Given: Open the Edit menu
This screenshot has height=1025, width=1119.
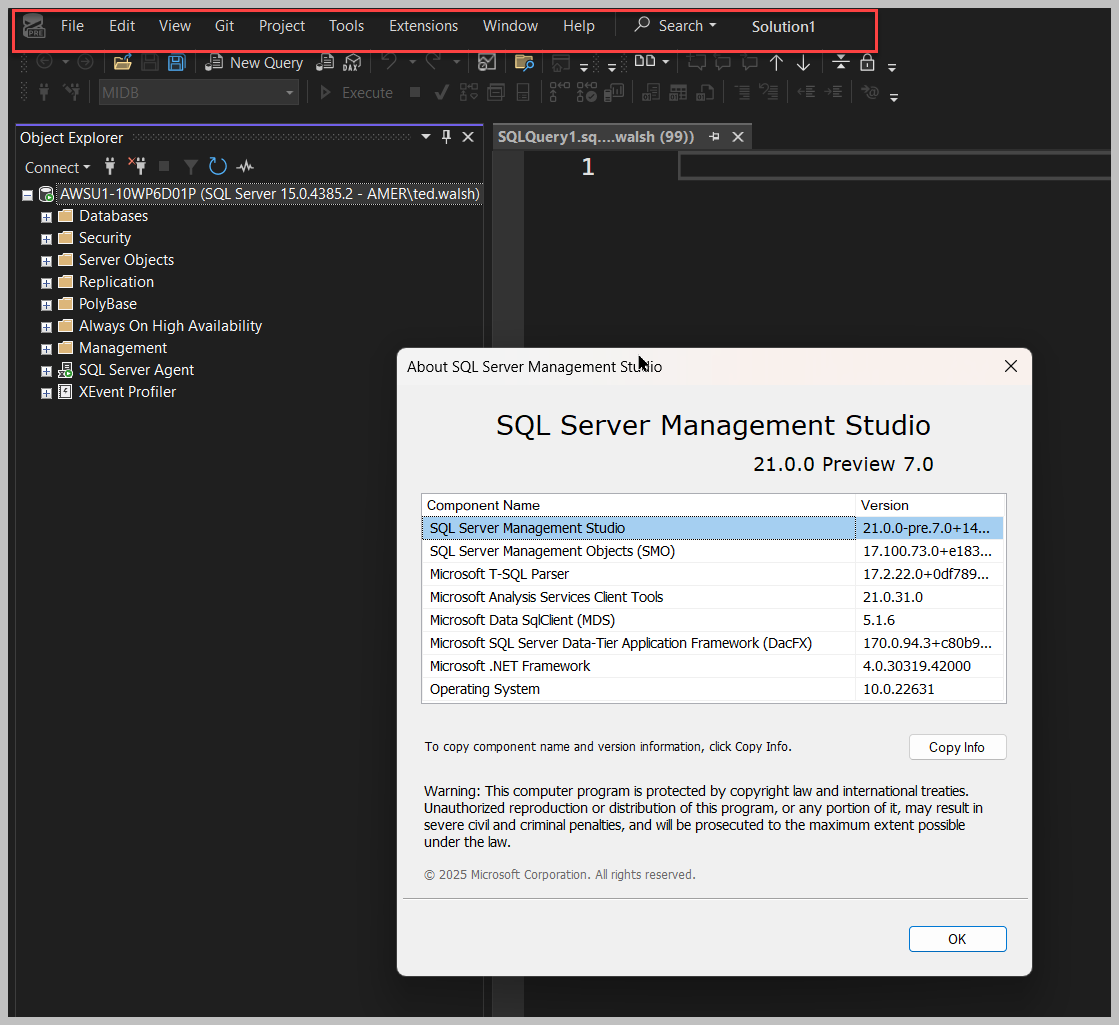Looking at the screenshot, I should (122, 26).
